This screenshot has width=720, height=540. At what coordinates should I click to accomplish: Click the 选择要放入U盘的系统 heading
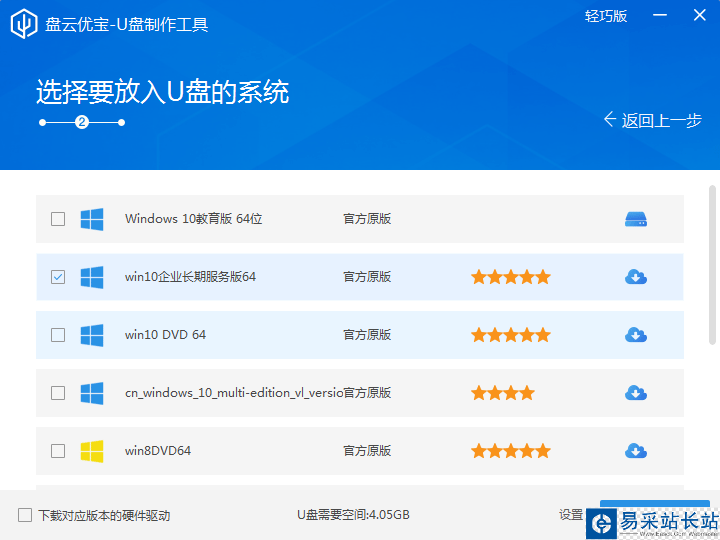point(163,91)
